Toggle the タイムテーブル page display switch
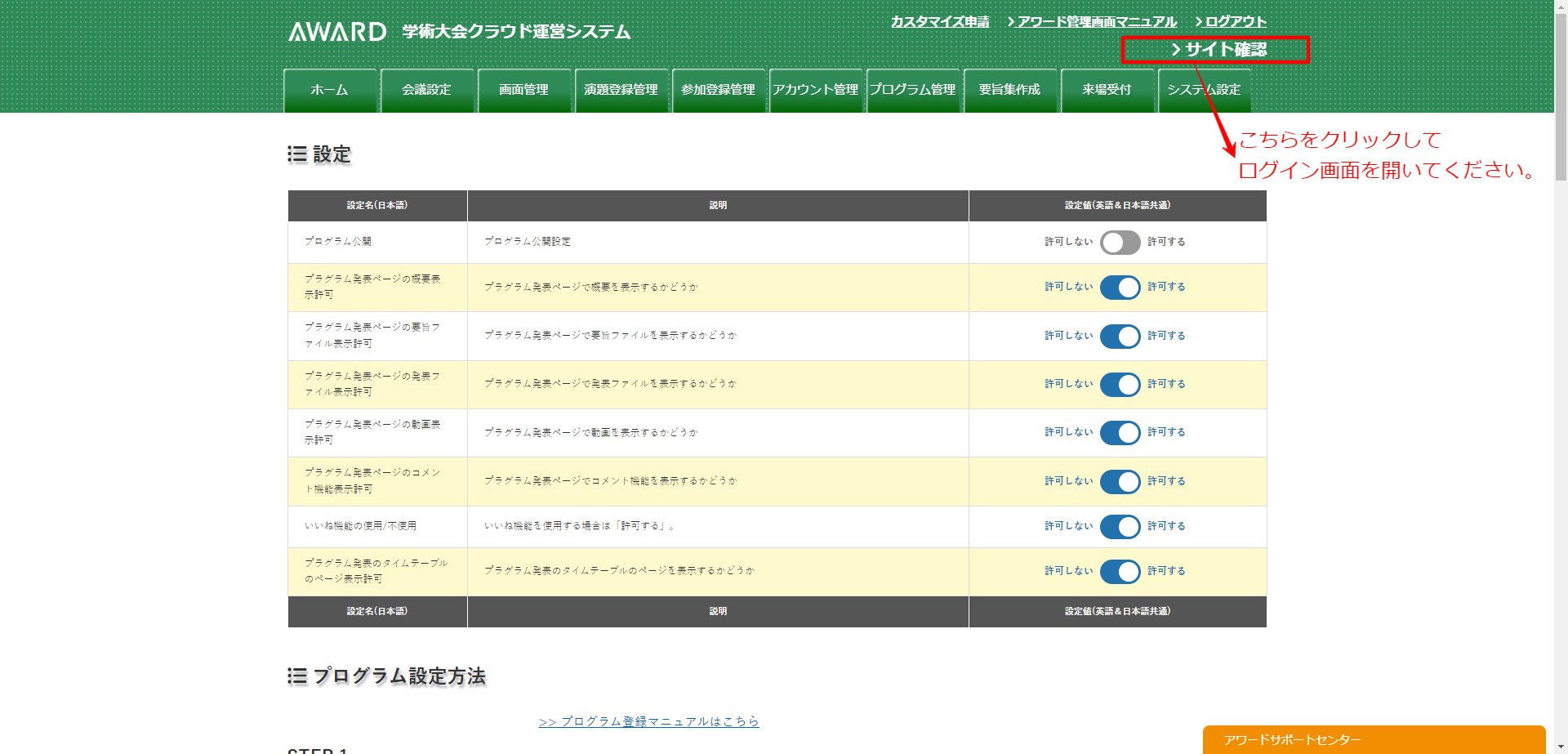This screenshot has height=754, width=1568. [x=1120, y=572]
